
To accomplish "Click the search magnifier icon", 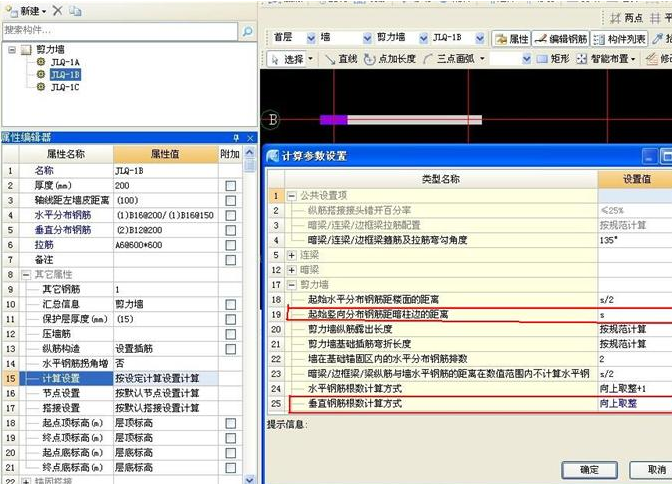I will 246,32.
